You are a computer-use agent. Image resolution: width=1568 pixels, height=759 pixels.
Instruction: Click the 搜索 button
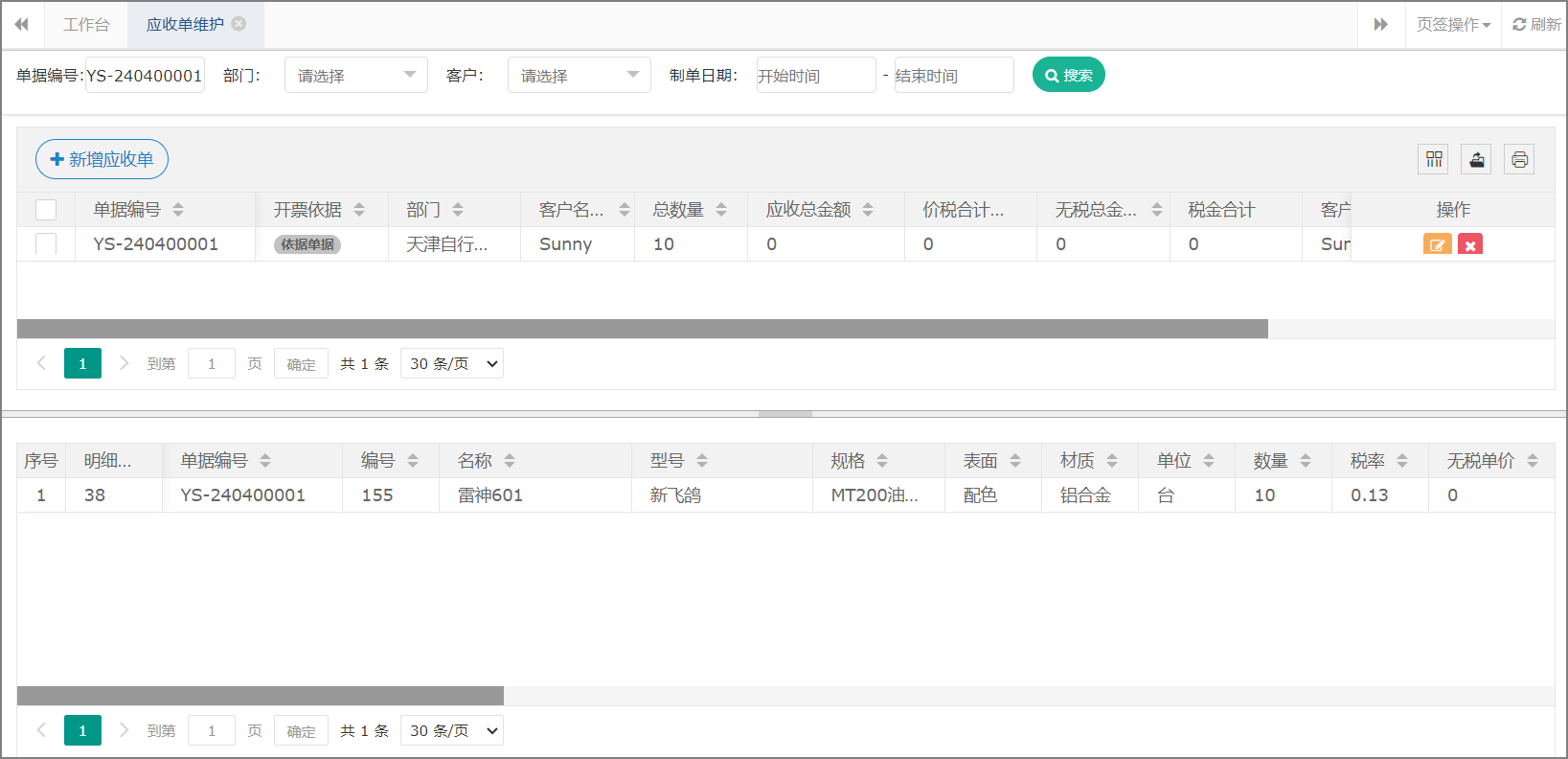point(1068,75)
